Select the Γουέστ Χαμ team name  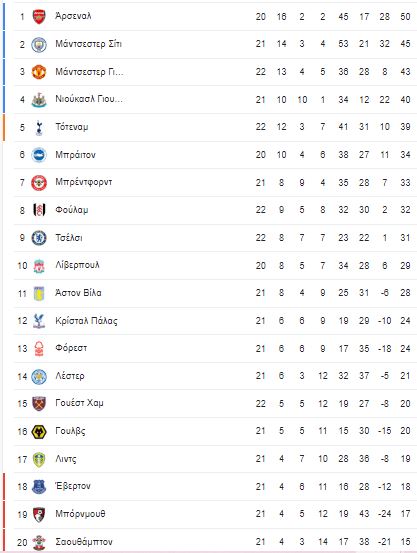[79, 403]
